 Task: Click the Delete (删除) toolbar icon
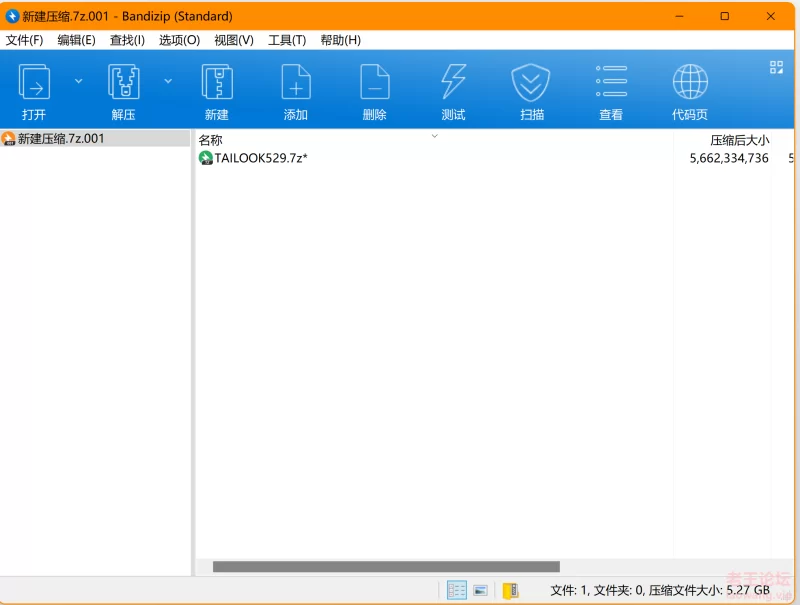374,82
